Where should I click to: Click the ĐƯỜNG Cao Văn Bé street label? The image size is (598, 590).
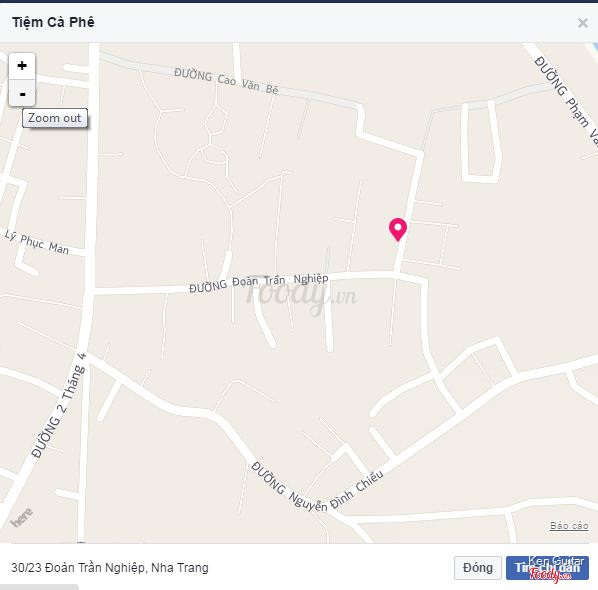click(x=226, y=80)
